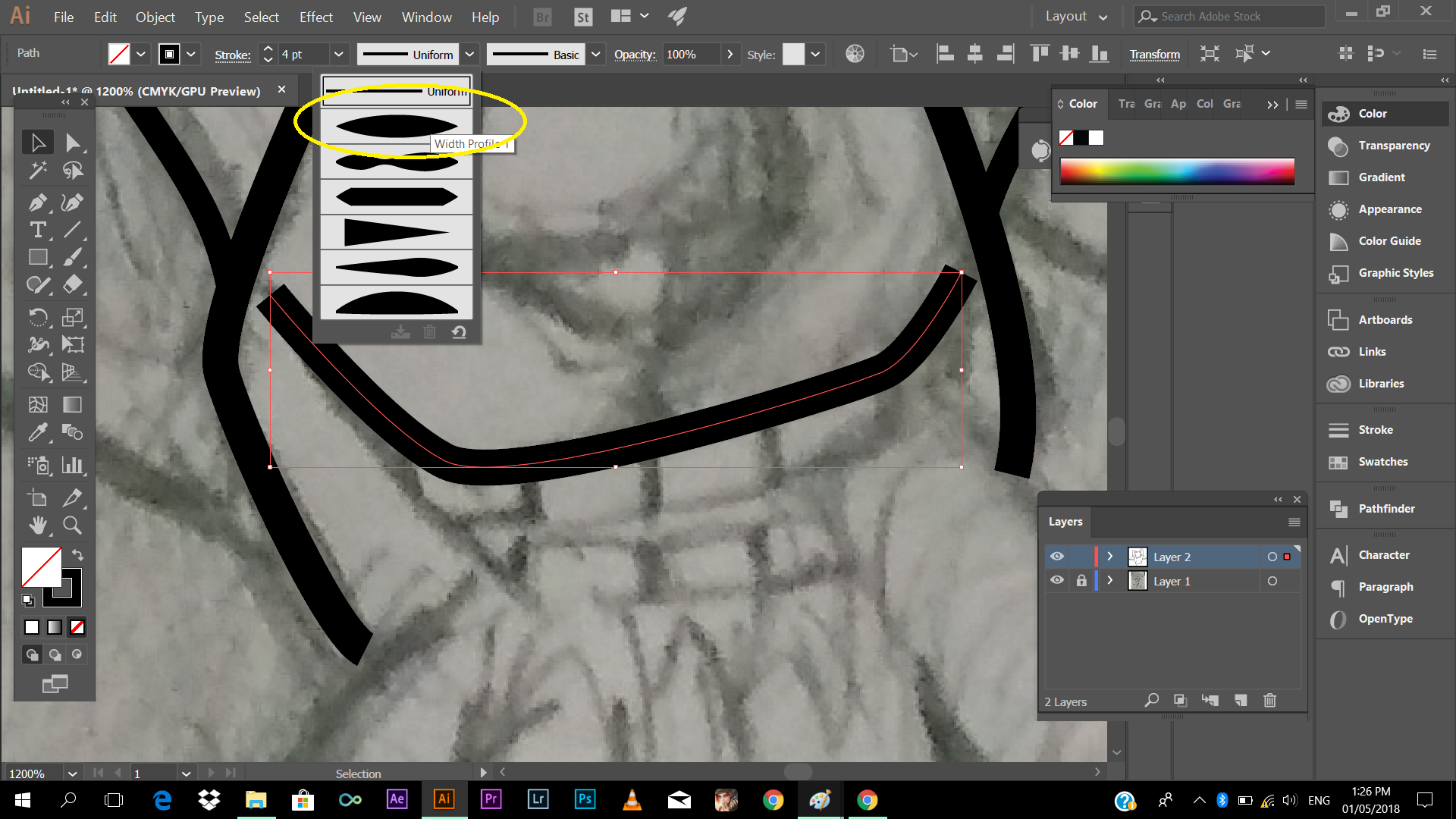
Task: Expand Layer 2 contents
Action: tap(1110, 557)
